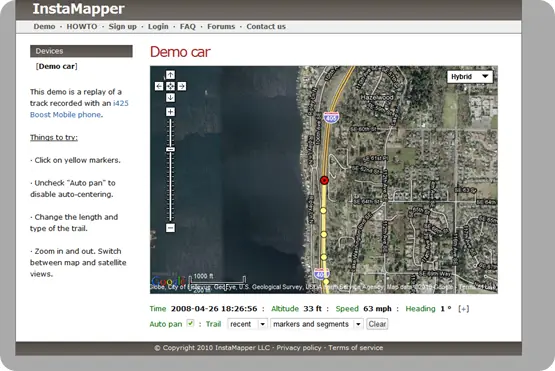Zoom out with the minus button
This screenshot has height=371, width=555.
point(170,228)
